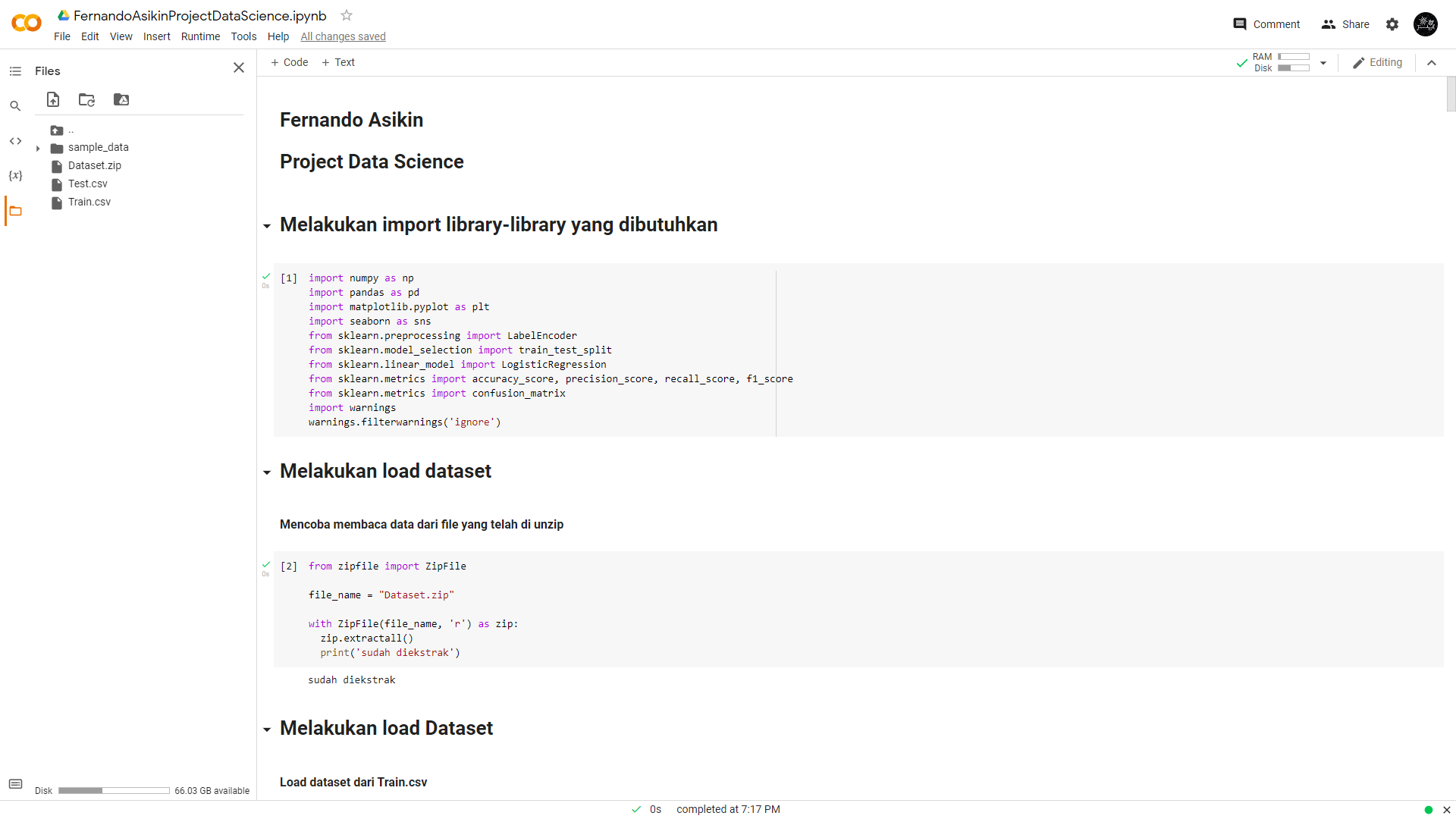Click the Mount Drive icon
The image size is (1456, 819).
(121, 99)
